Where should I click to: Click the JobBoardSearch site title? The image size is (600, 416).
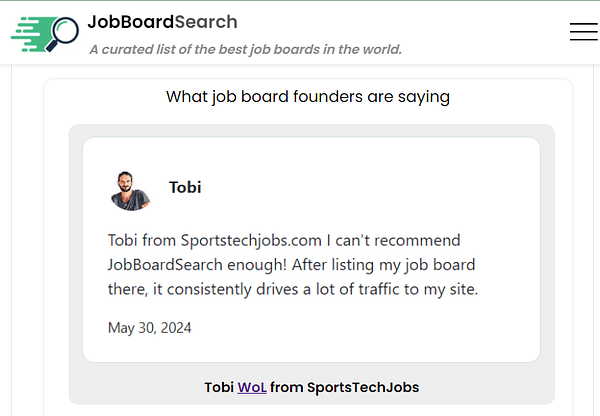pos(162,21)
